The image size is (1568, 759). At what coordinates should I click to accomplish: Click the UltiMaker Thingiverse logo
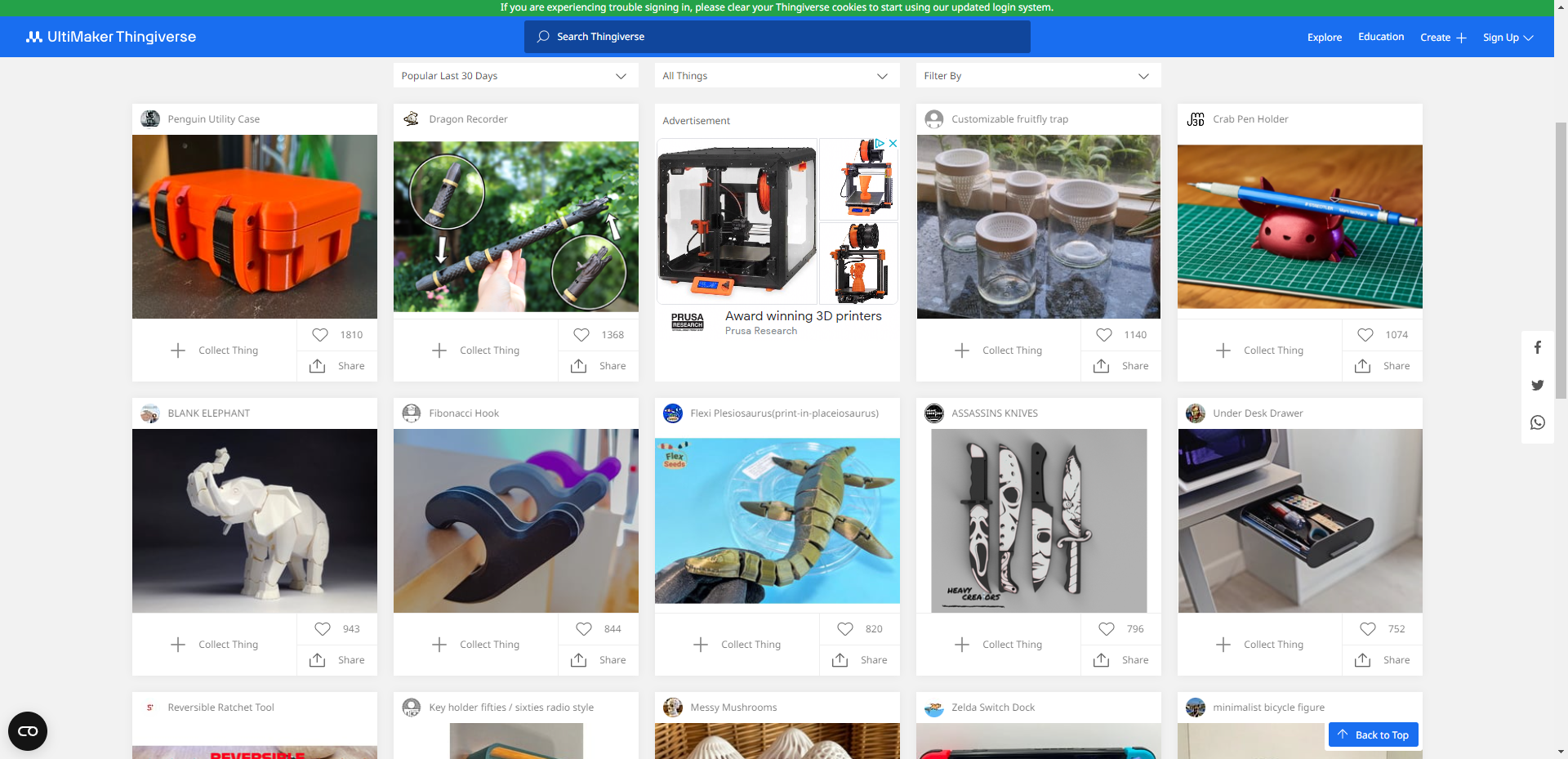point(111,37)
